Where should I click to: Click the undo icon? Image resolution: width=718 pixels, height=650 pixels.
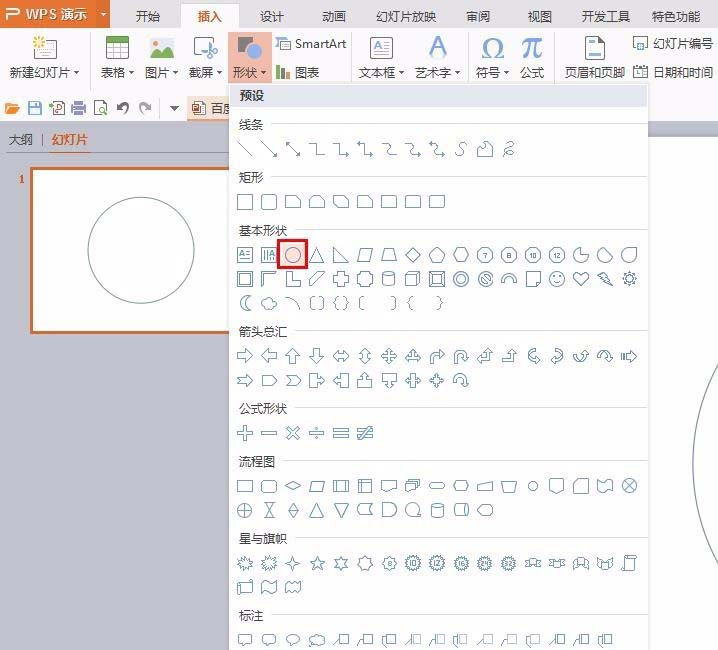click(122, 108)
